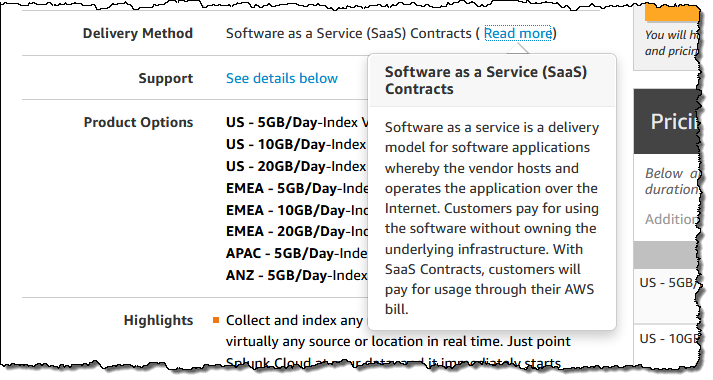Select the EMEA - 10GB/Day product option

297,210
